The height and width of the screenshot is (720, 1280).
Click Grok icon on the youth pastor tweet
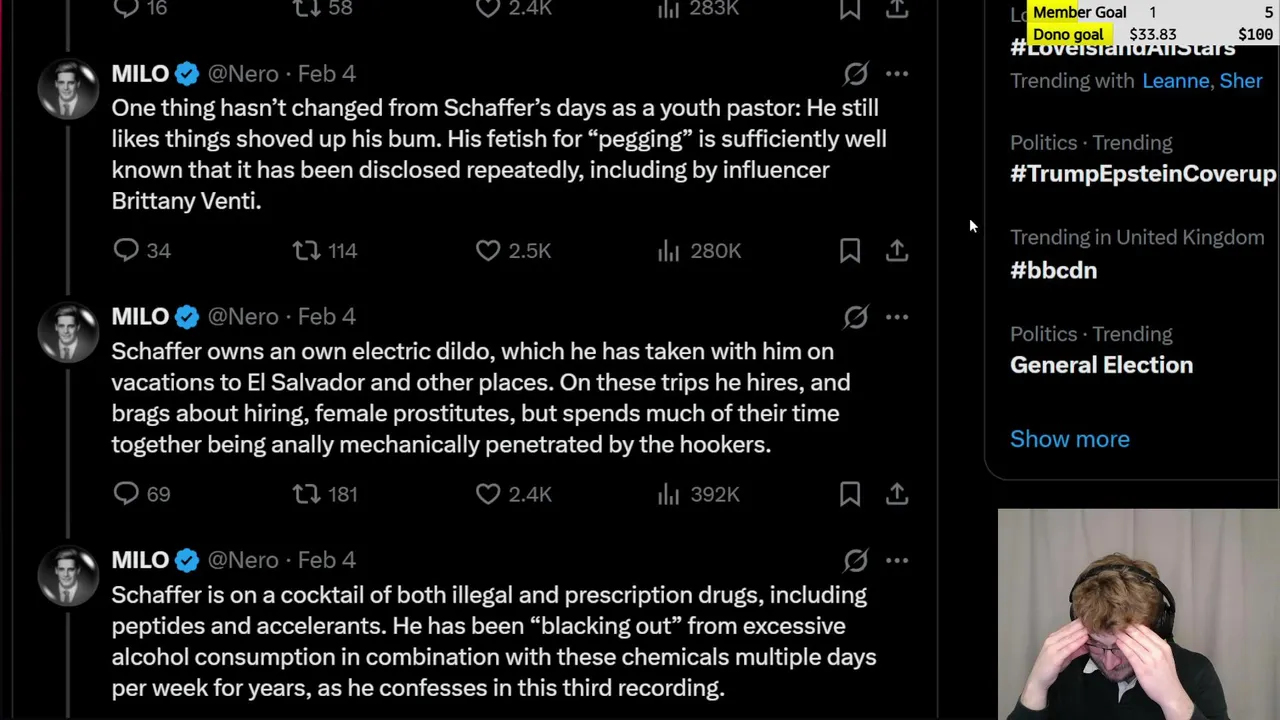[856, 74]
